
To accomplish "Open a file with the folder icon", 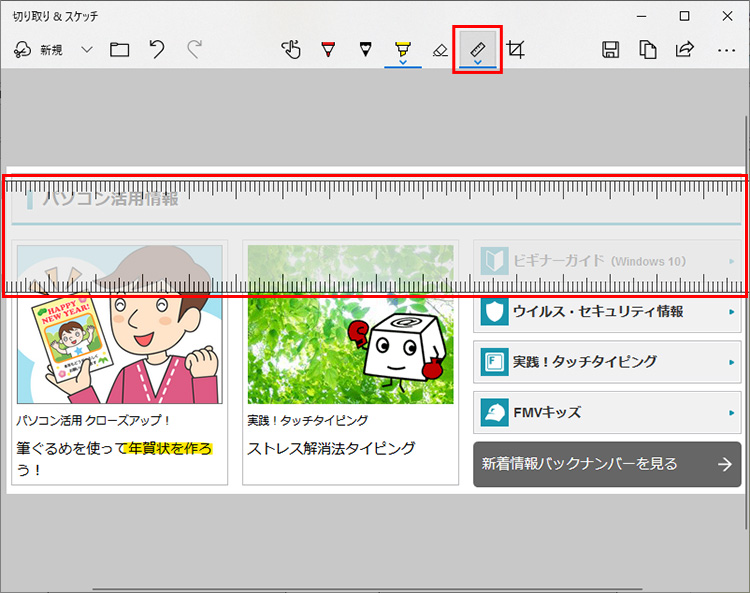I will click(x=120, y=50).
